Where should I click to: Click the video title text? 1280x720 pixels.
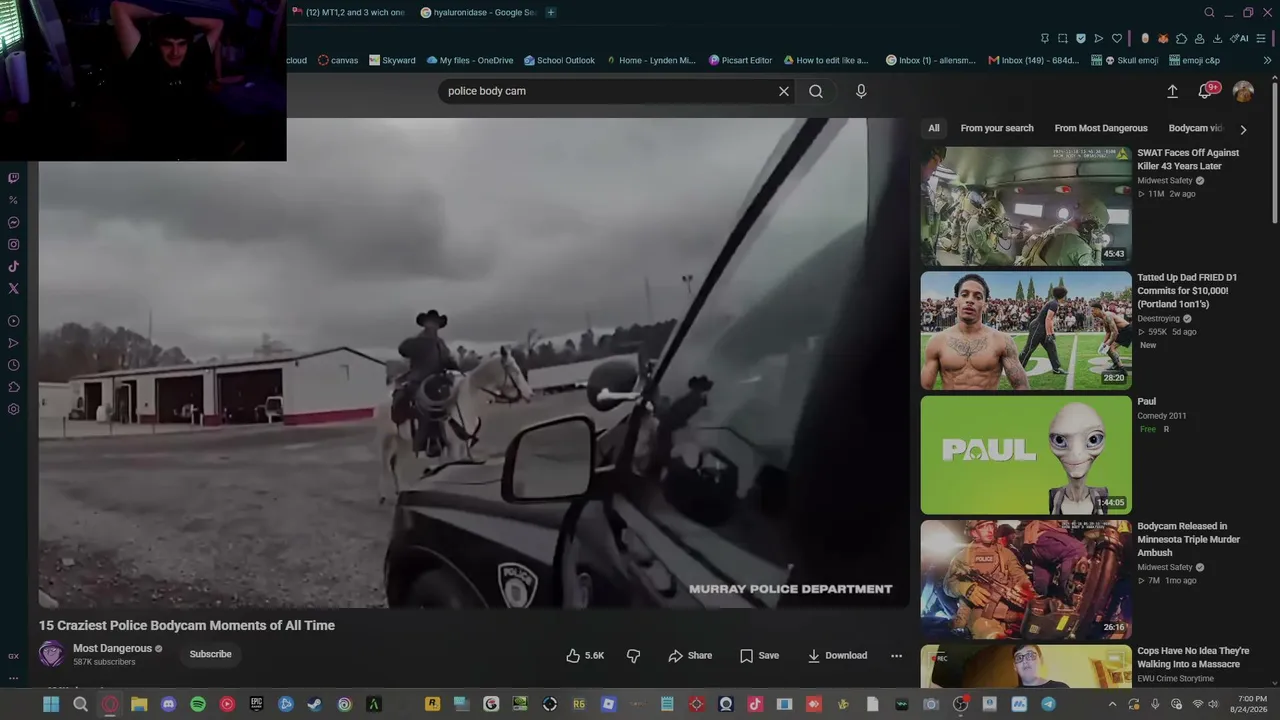pos(187,625)
